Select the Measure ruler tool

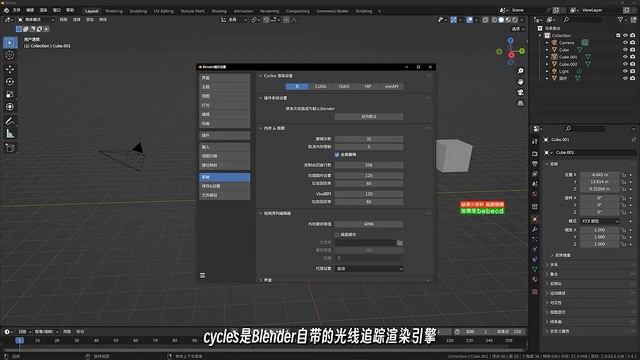[x=10, y=134]
